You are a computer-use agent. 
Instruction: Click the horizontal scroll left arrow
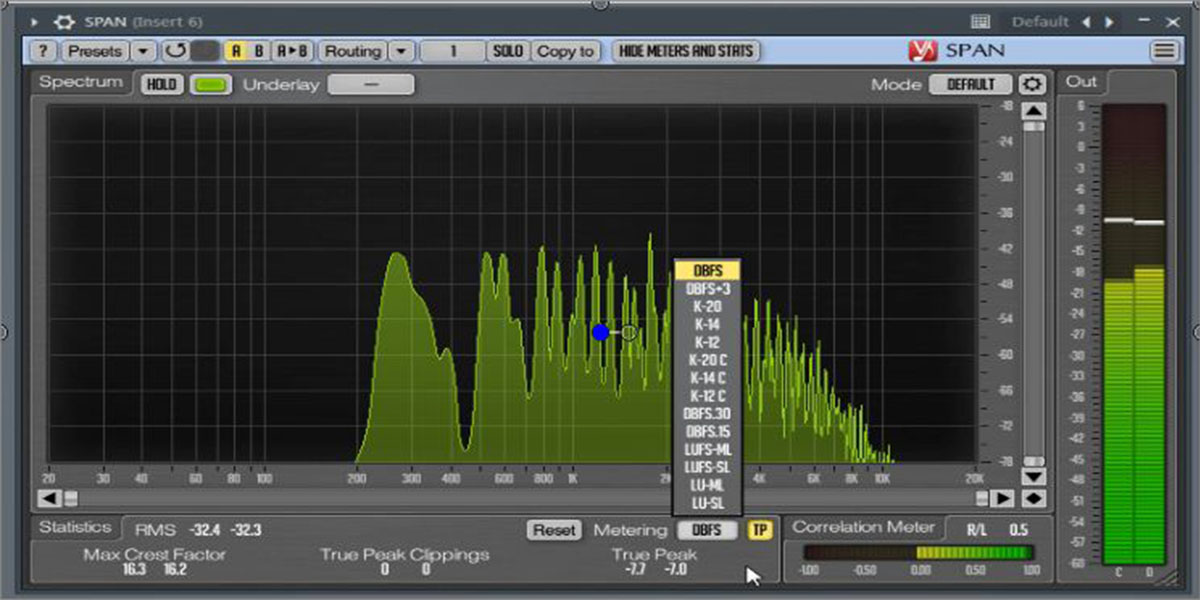pyautogui.click(x=49, y=498)
